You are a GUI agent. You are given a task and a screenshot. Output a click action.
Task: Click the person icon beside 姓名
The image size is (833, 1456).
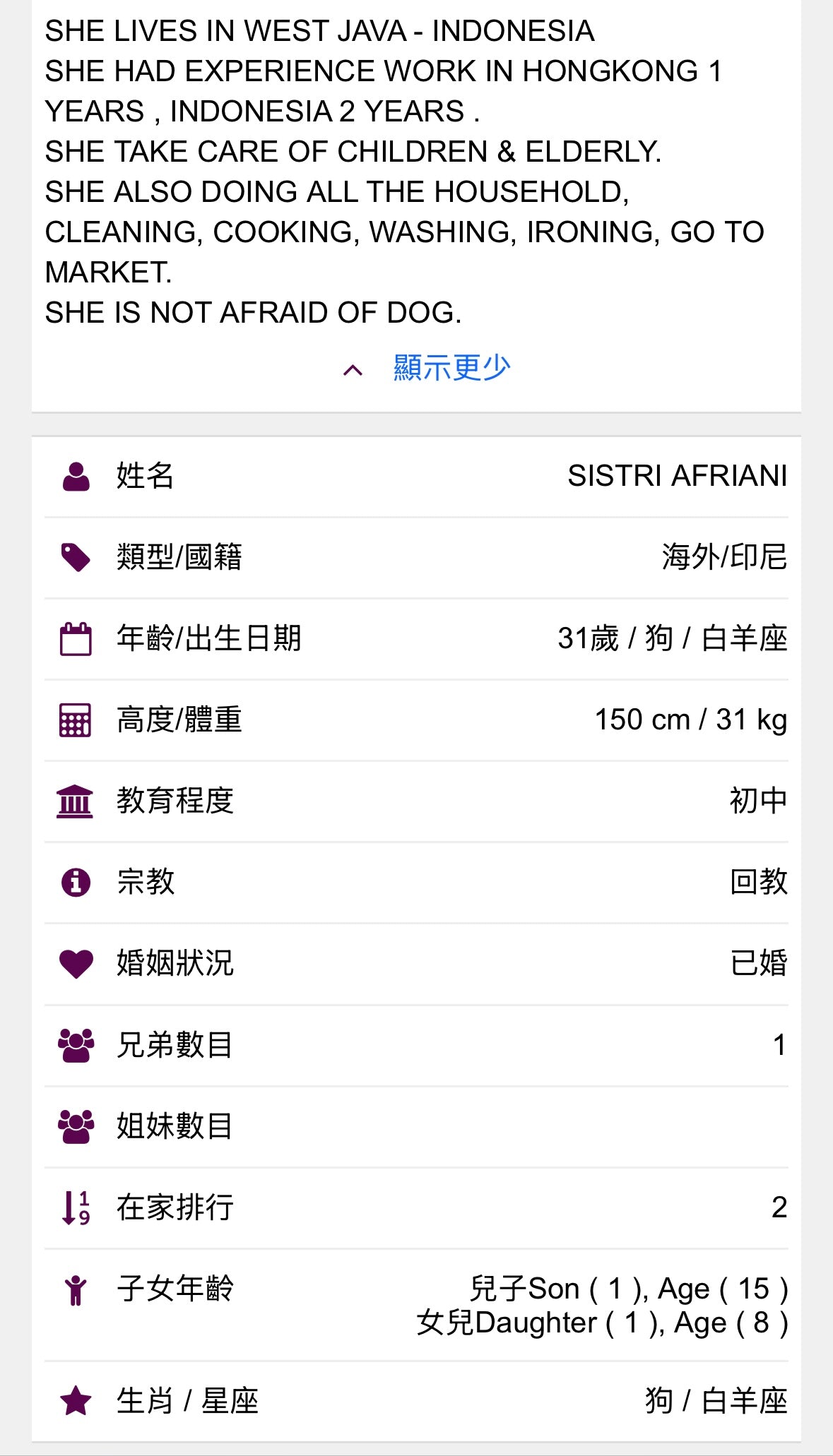tap(76, 477)
